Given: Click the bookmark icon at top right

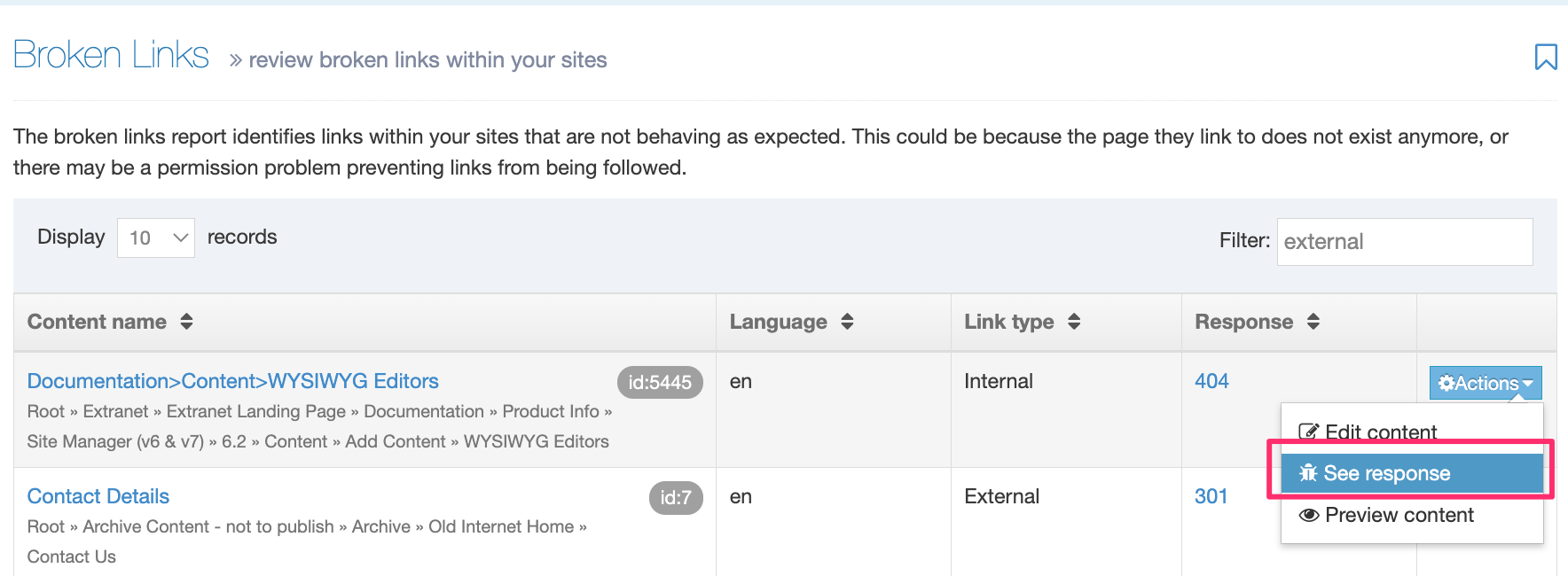Looking at the screenshot, I should pos(1545,57).
